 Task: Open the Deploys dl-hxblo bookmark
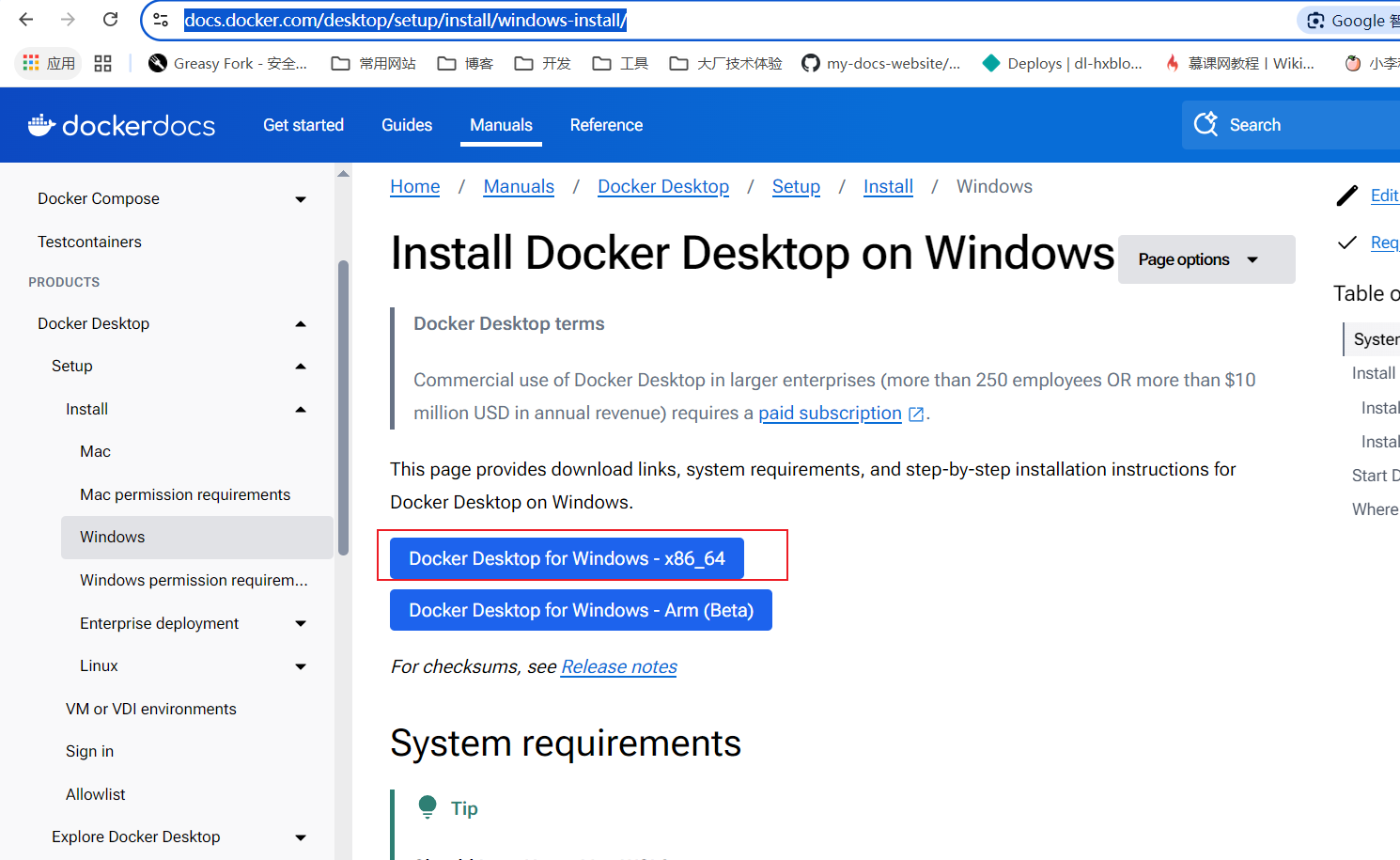pos(1063,63)
